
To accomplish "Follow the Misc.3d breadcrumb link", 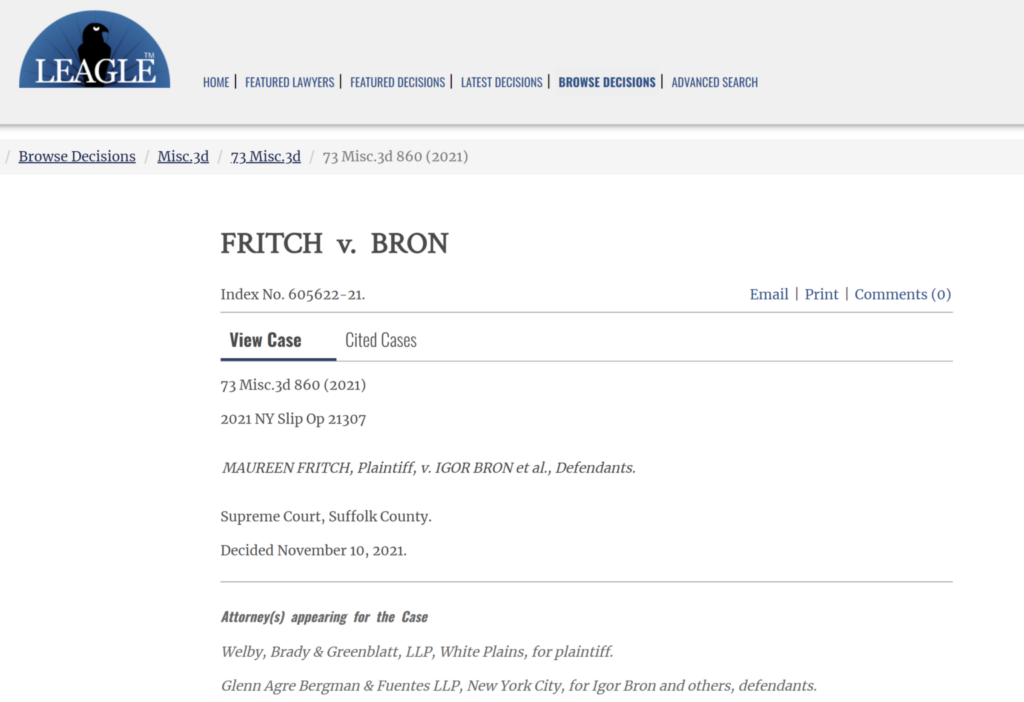I will 183,157.
